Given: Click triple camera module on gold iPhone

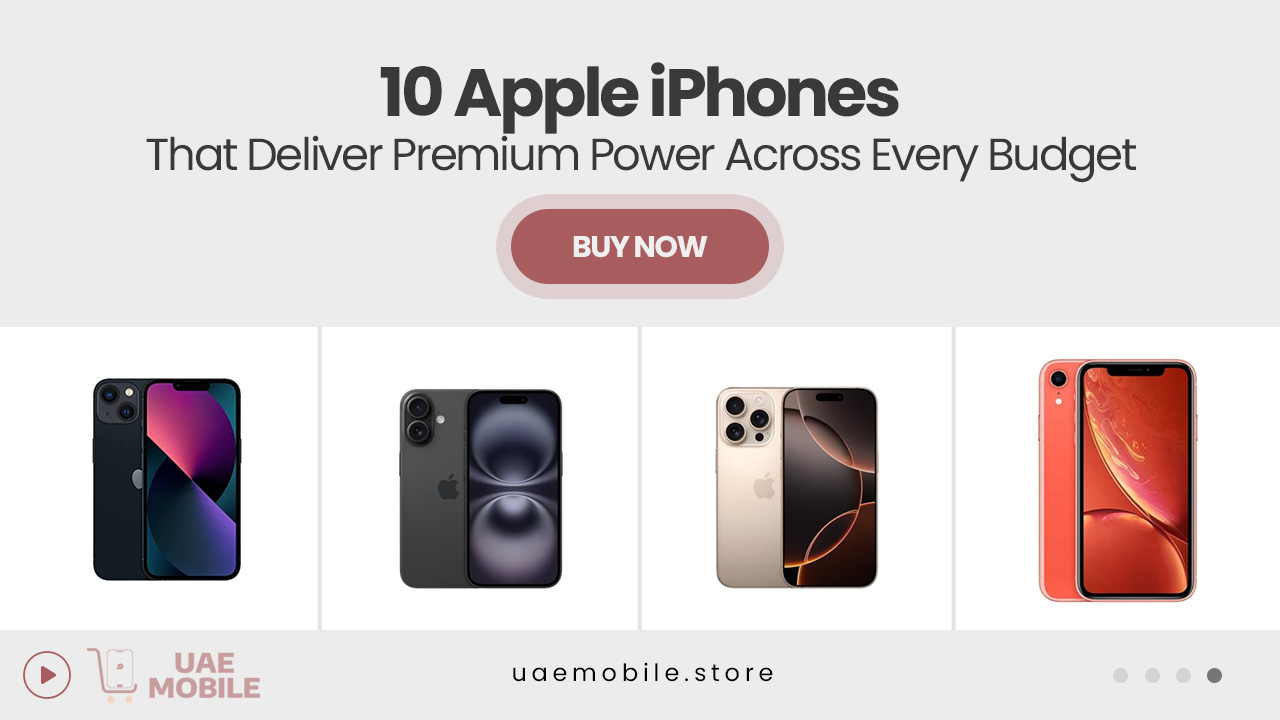Looking at the screenshot, I should 745,418.
